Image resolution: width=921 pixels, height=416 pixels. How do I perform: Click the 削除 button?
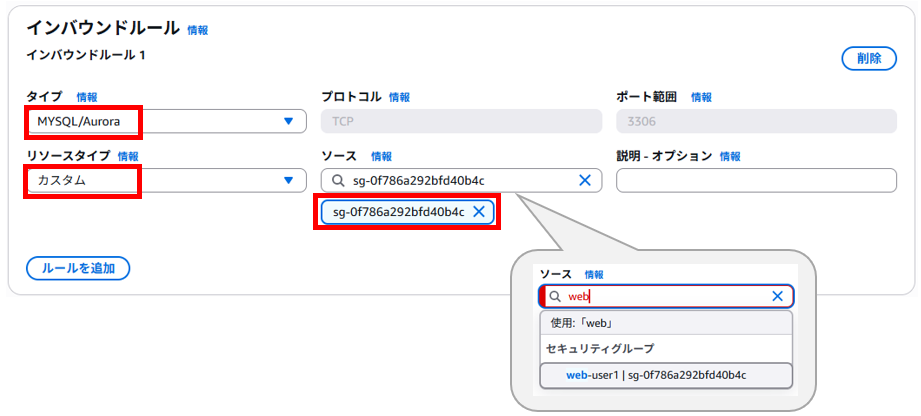tap(869, 58)
